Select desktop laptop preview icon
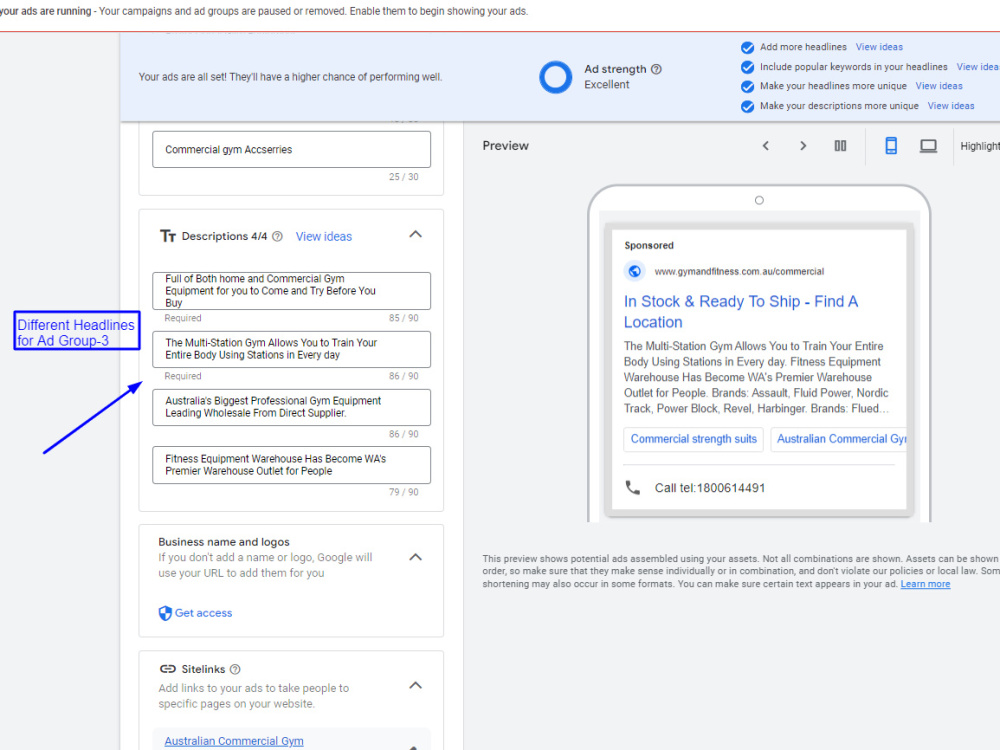The image size is (1000, 750). (x=928, y=146)
